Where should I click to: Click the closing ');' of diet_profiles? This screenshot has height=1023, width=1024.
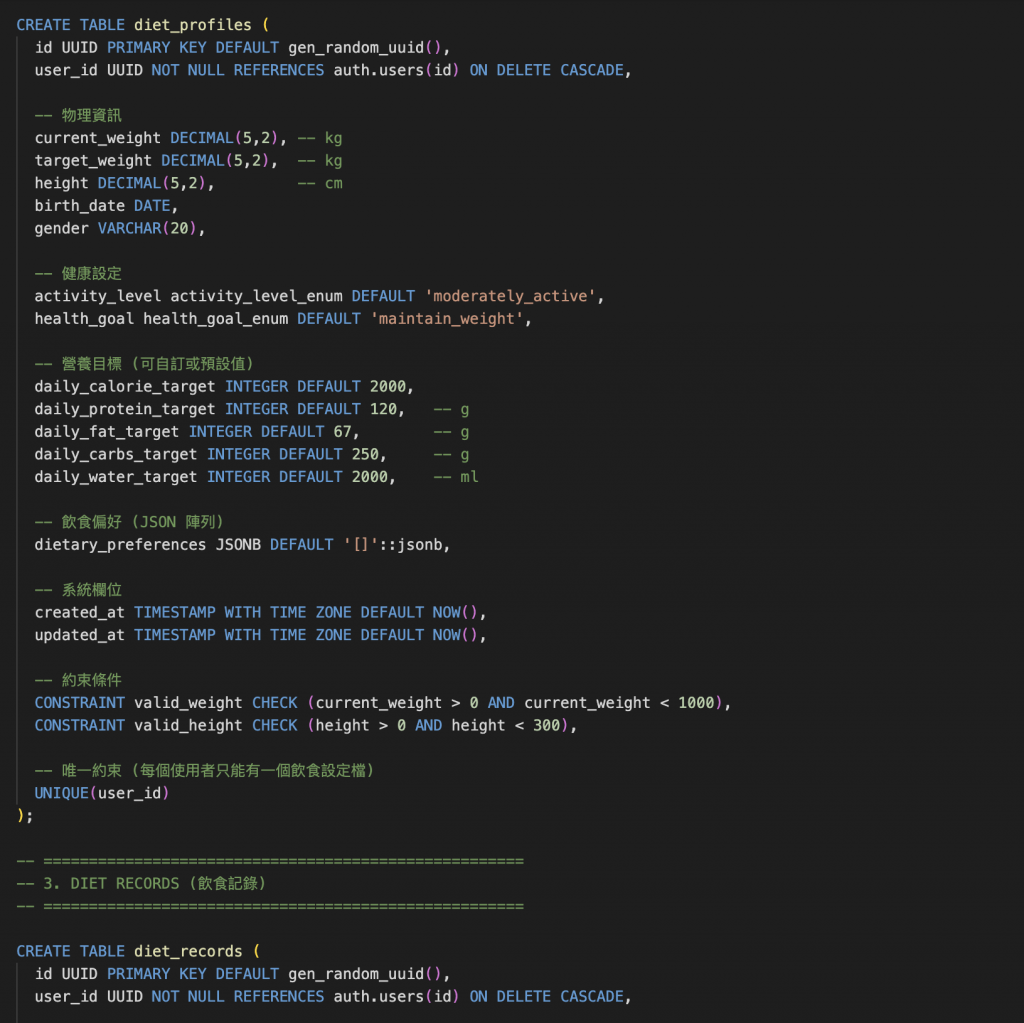tap(25, 816)
